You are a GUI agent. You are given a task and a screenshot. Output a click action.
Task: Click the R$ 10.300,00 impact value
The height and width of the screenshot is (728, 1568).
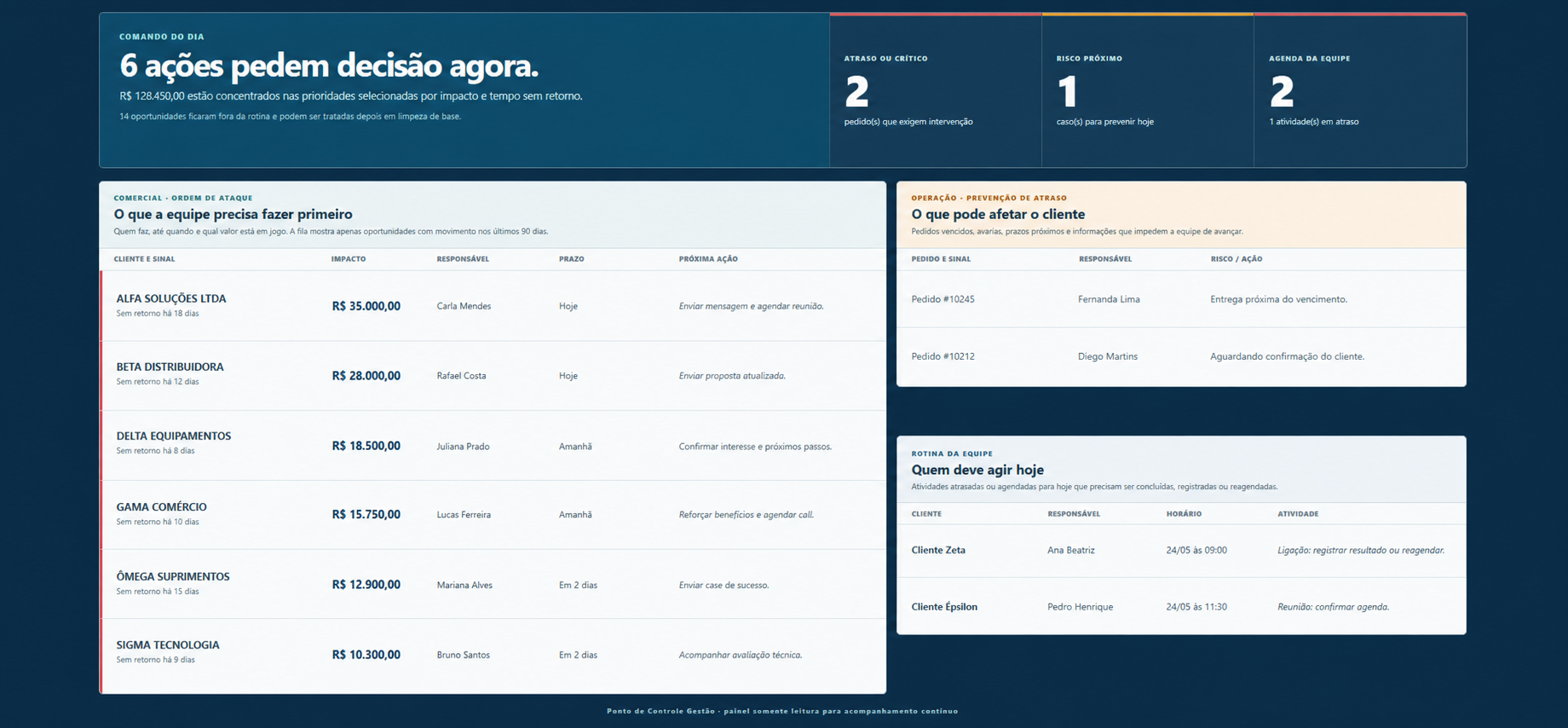point(366,655)
